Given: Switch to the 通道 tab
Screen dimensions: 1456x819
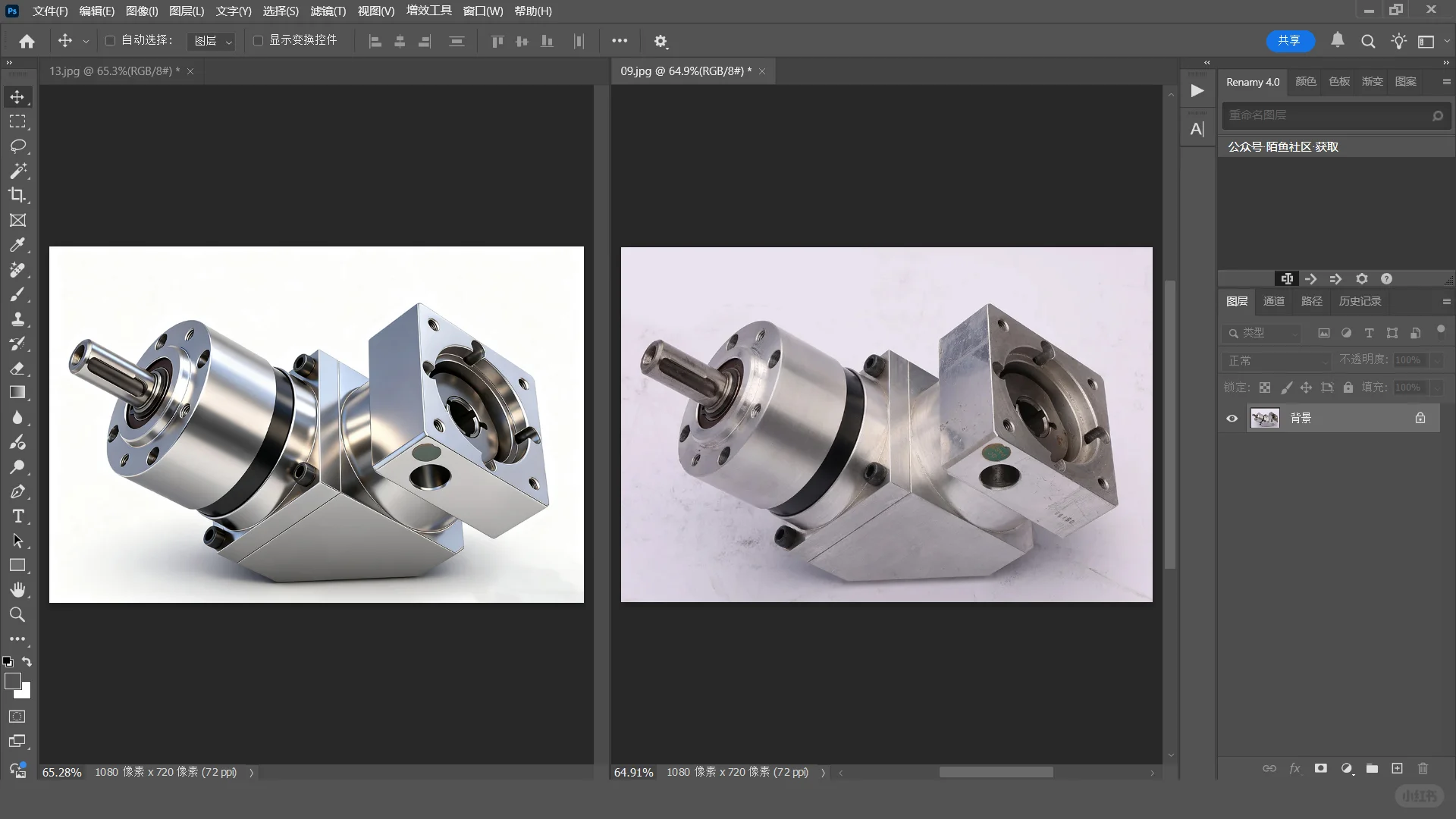Looking at the screenshot, I should (1273, 301).
